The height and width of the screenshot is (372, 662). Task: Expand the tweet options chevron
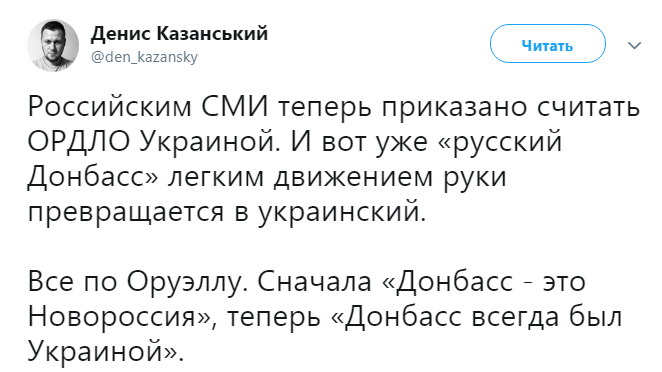tap(635, 45)
